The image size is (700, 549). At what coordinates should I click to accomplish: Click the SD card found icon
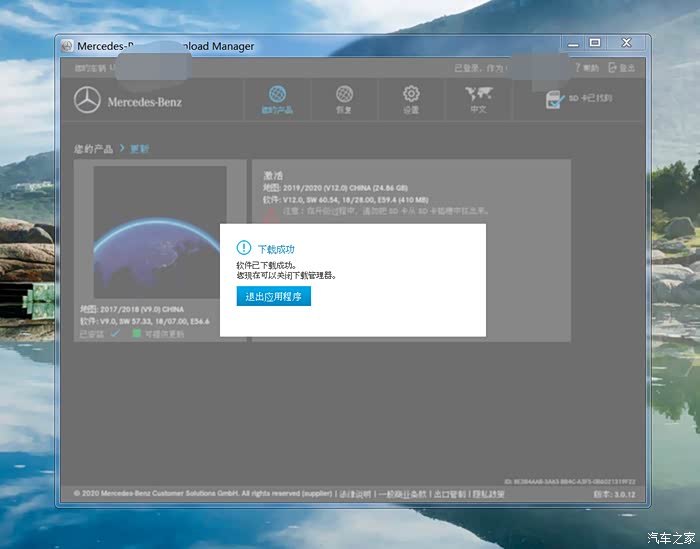pyautogui.click(x=578, y=98)
